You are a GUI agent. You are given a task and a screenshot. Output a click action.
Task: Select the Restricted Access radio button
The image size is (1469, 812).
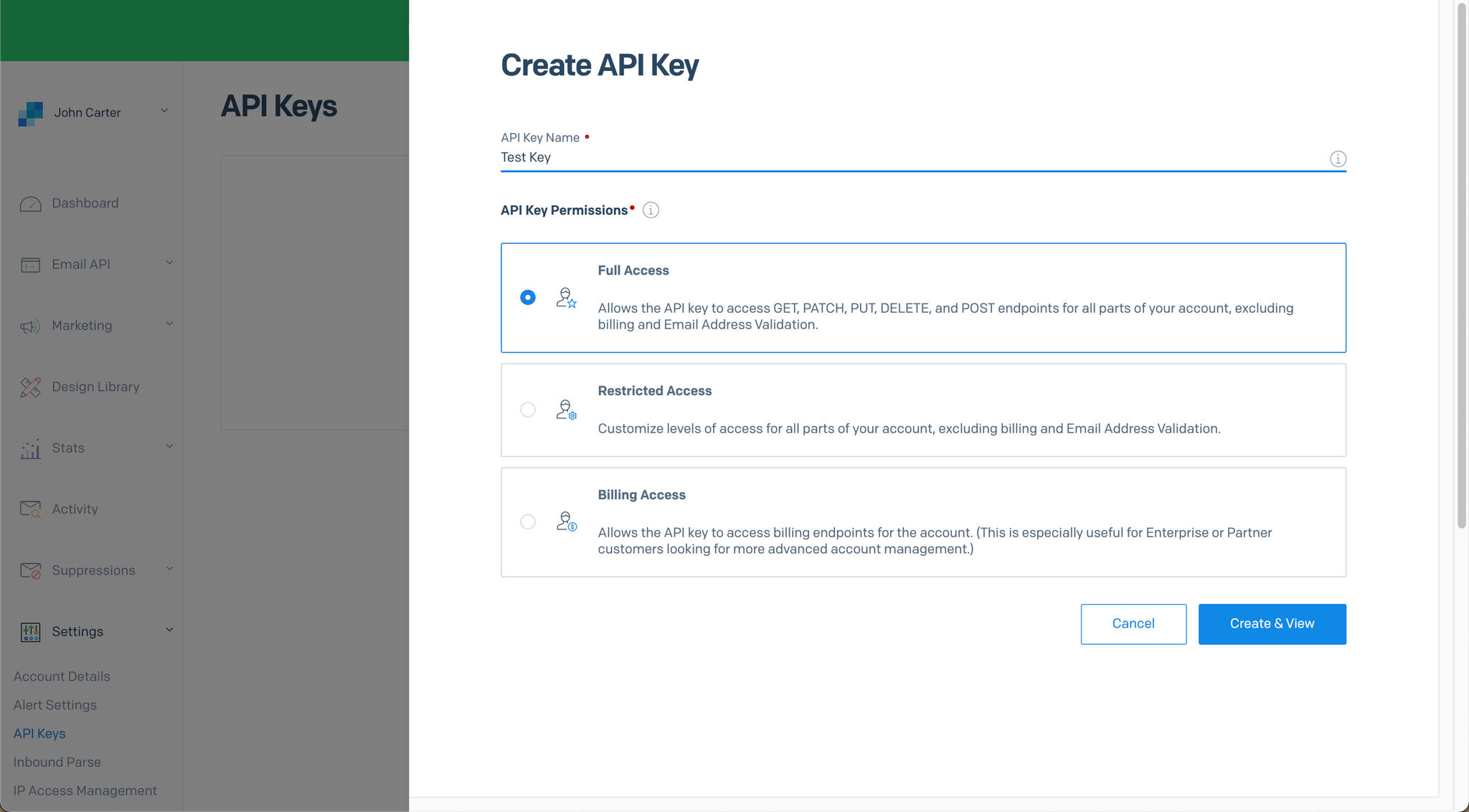click(x=528, y=410)
